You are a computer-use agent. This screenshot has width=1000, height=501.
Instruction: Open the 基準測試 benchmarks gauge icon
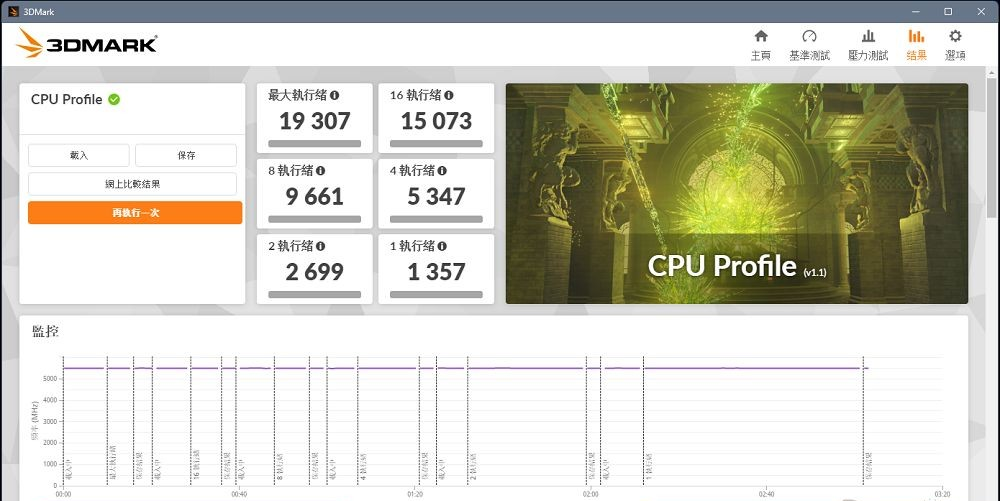[809, 36]
